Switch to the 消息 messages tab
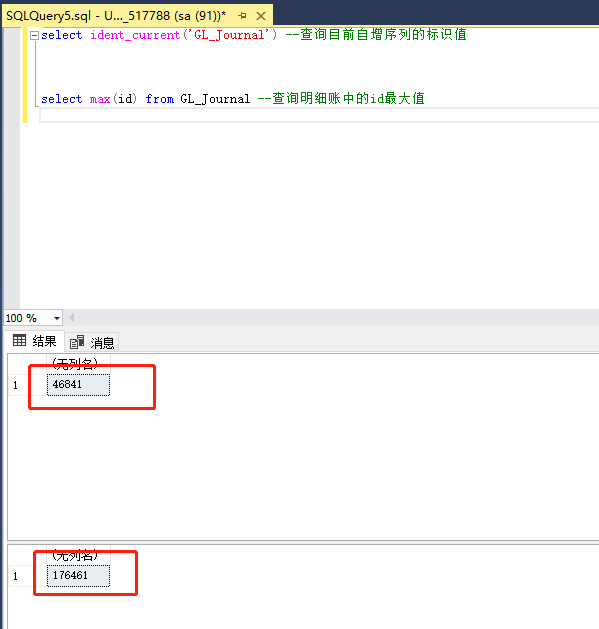599x629 pixels. [x=92, y=342]
